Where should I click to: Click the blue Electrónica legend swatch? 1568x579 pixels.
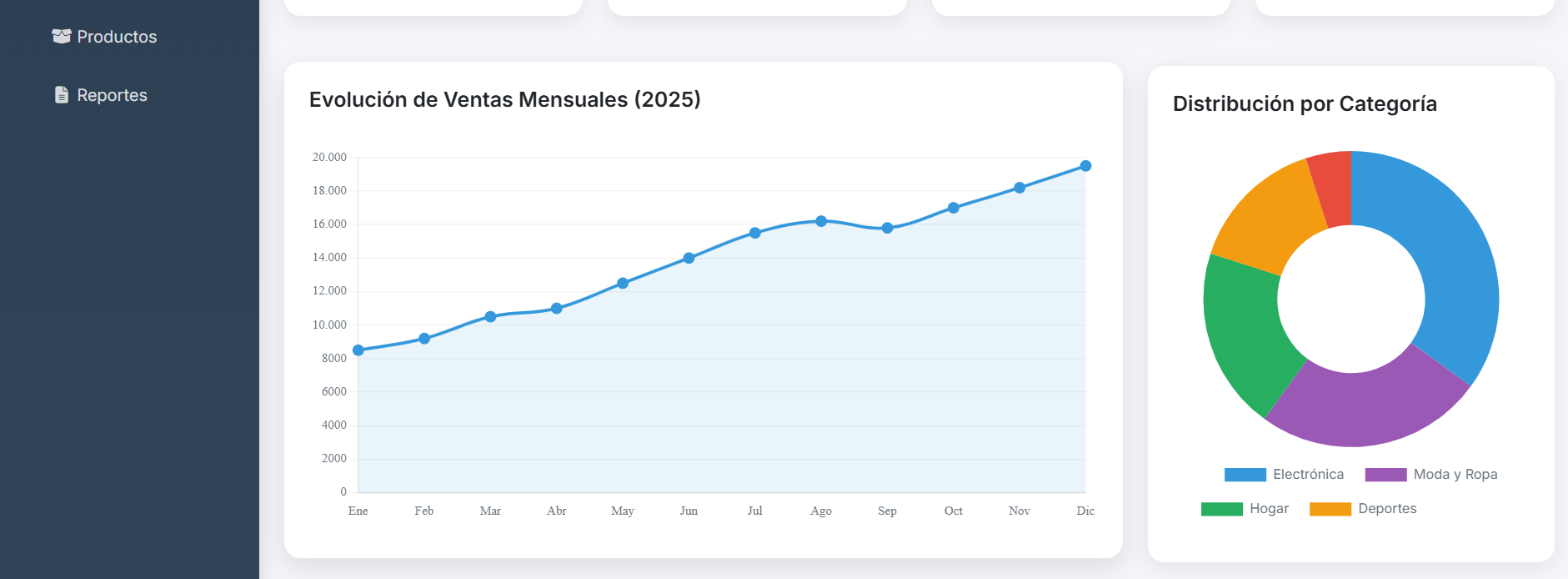(x=1245, y=475)
